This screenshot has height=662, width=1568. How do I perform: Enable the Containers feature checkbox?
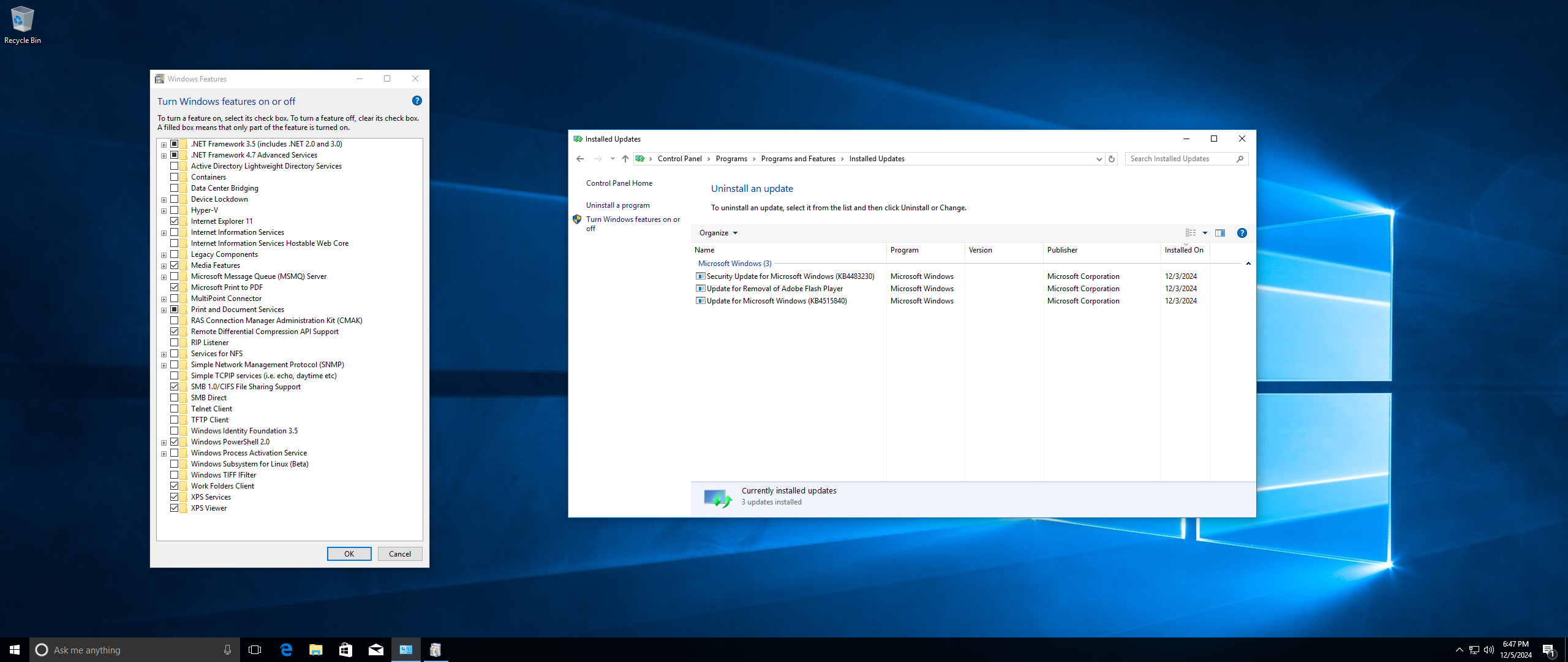[175, 177]
